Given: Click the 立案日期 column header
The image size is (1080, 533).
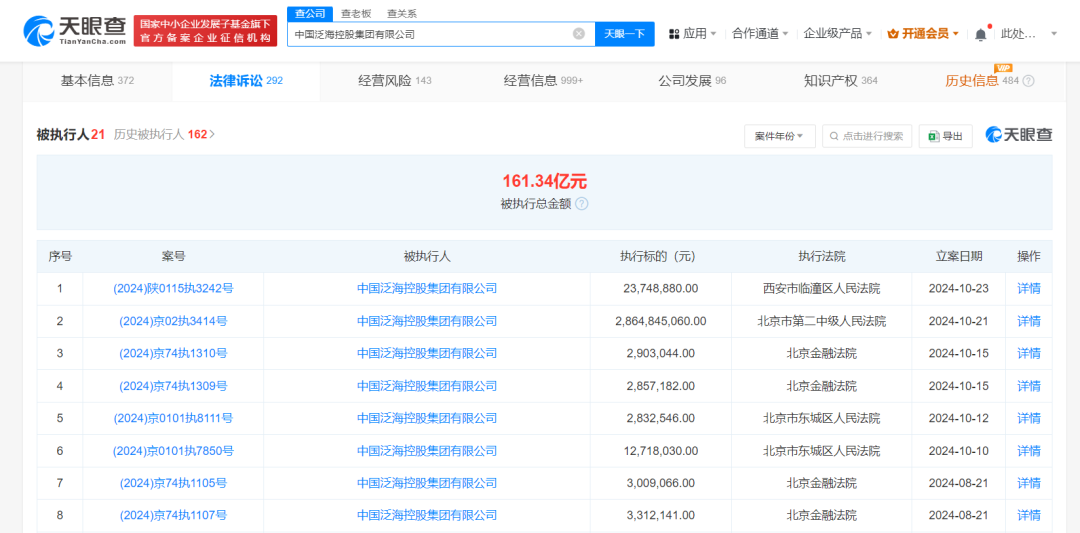Looking at the screenshot, I should (x=959, y=256).
